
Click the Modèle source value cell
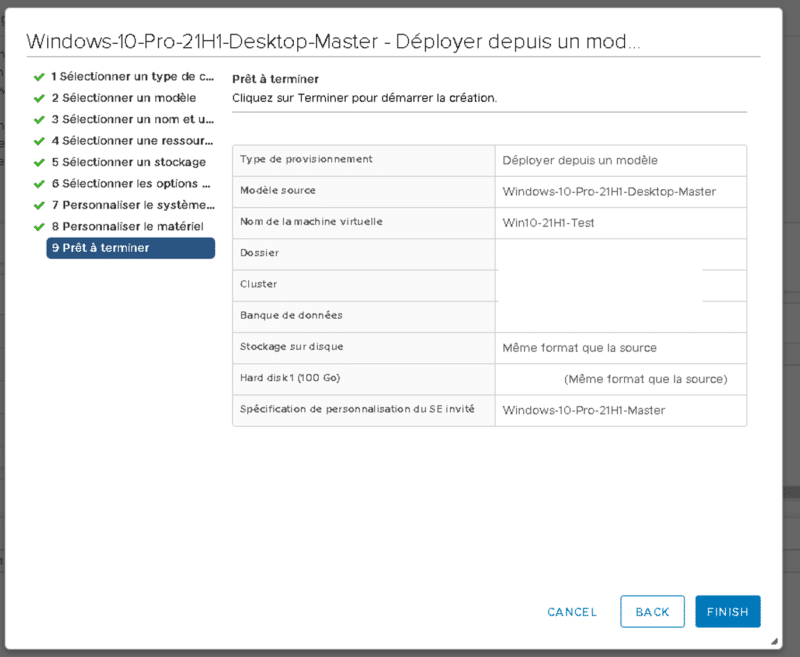click(x=609, y=191)
